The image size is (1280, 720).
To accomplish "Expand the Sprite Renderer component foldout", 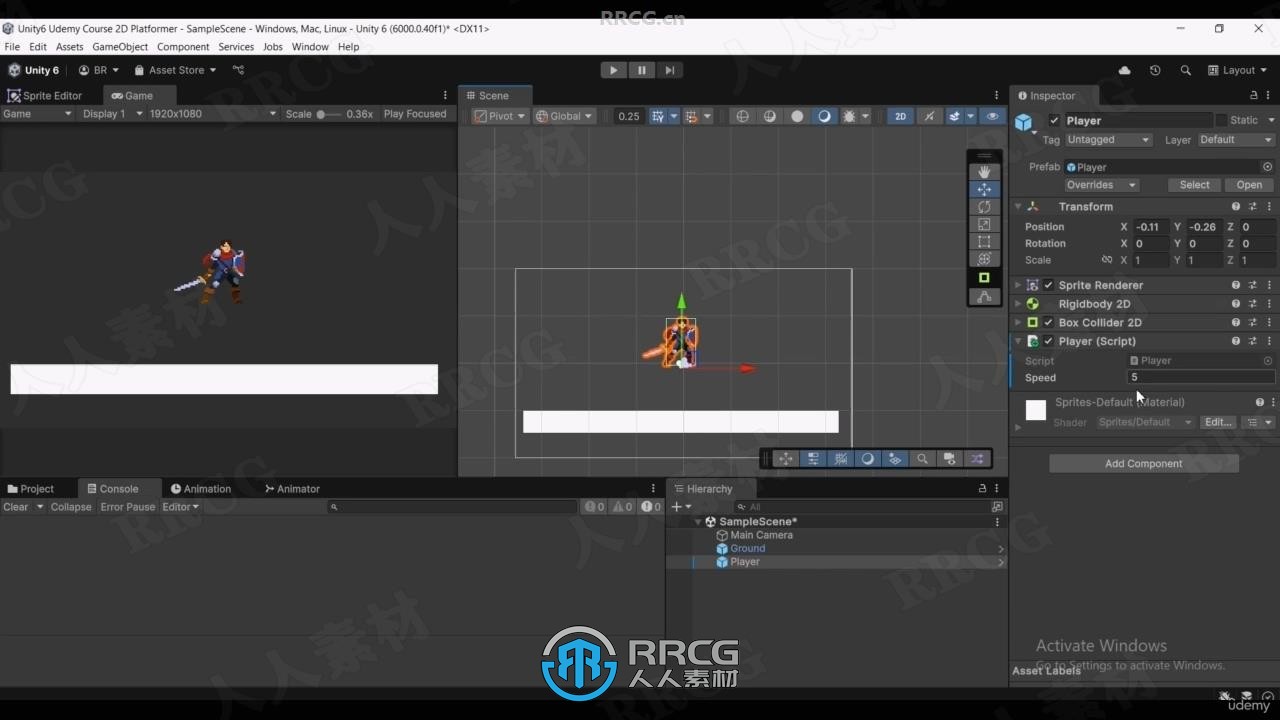I will tap(1019, 285).
